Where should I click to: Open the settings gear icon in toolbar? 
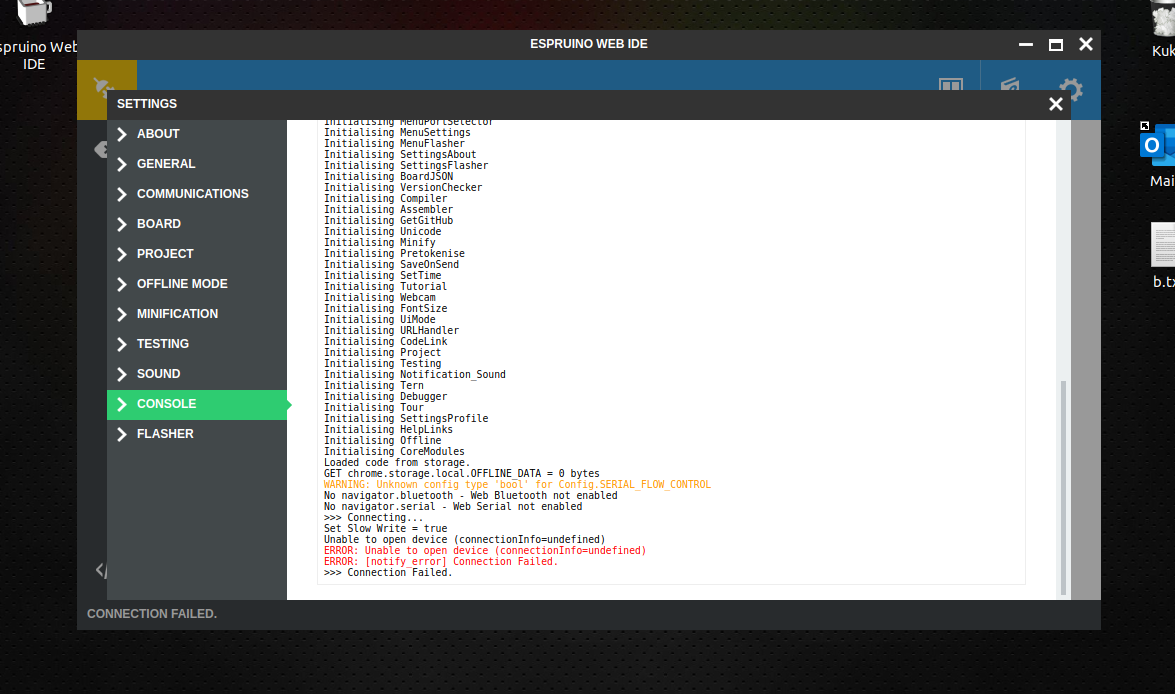pos(1071,88)
